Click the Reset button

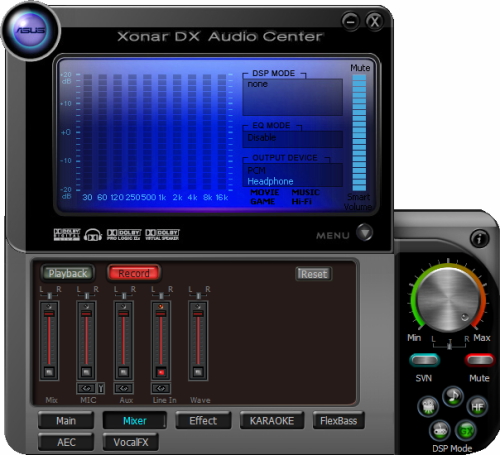click(x=314, y=274)
